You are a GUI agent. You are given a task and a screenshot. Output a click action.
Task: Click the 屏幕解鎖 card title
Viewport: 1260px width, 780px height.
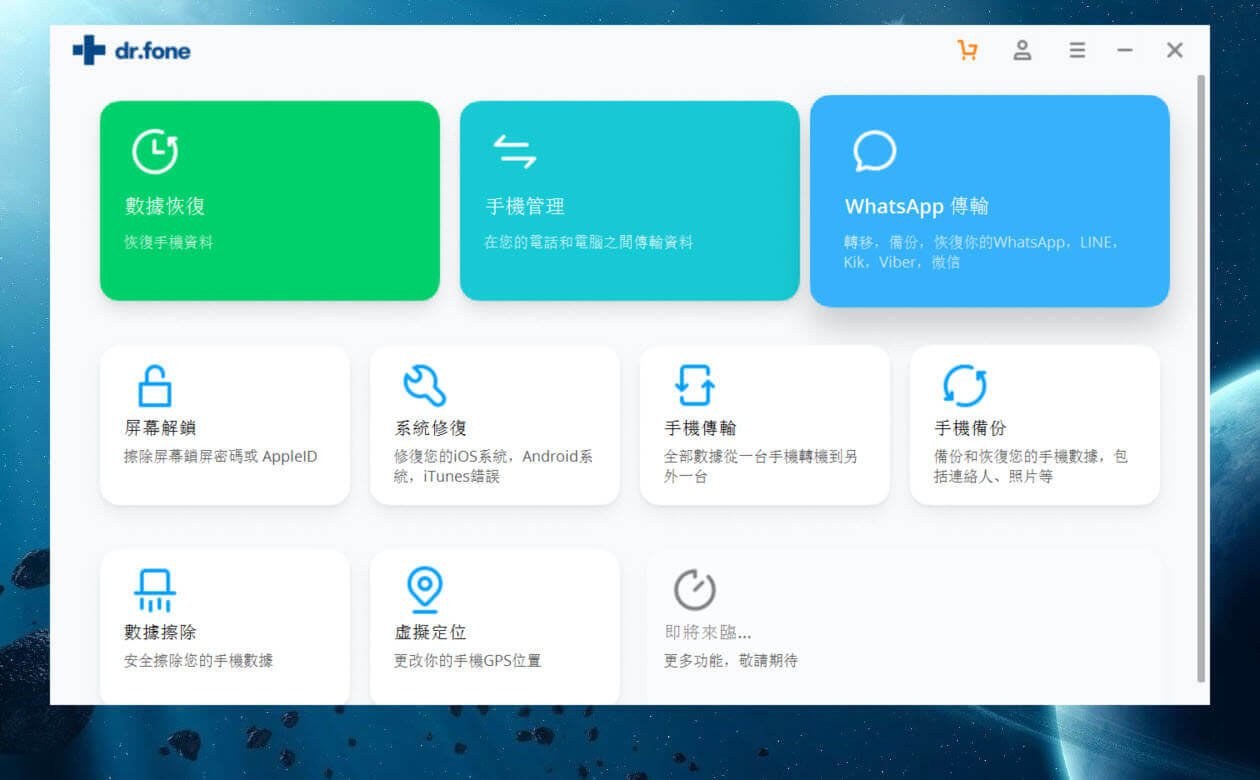pyautogui.click(x=160, y=428)
